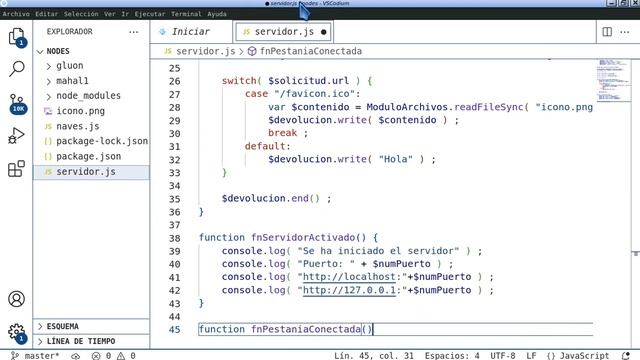Open the Search view in activity bar

point(16,69)
